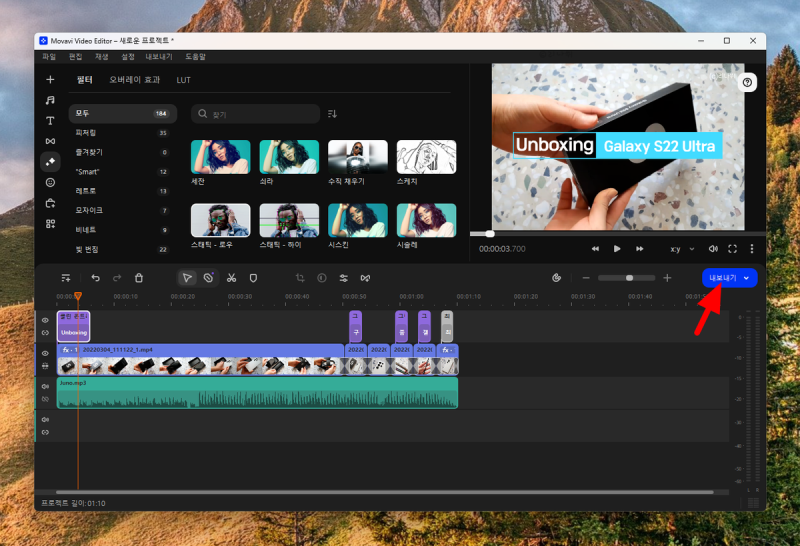Viewport: 800px width, 546px height.
Task: Click the scissors split clip tool
Action: click(x=231, y=278)
